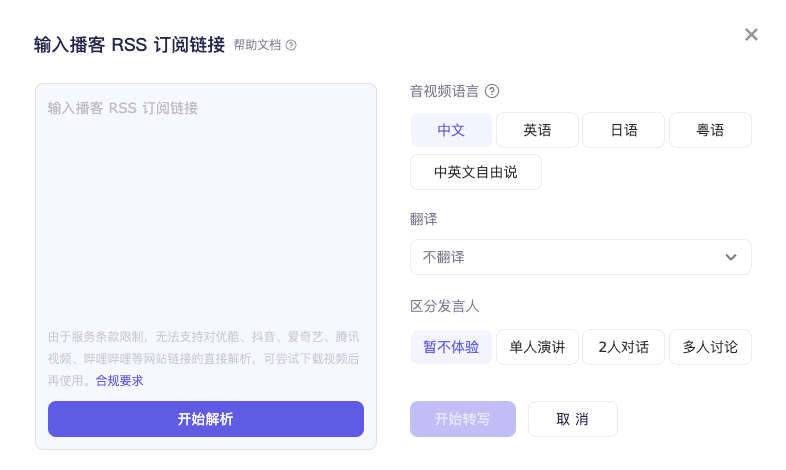
Task: Select 中英文自由说 language option
Action: (x=475, y=172)
